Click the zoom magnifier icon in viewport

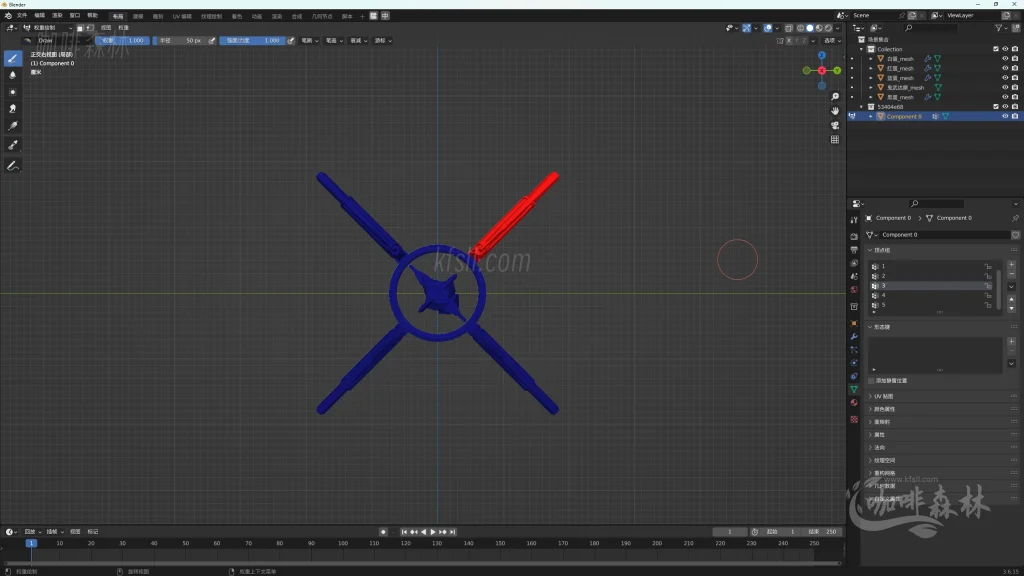coord(835,97)
